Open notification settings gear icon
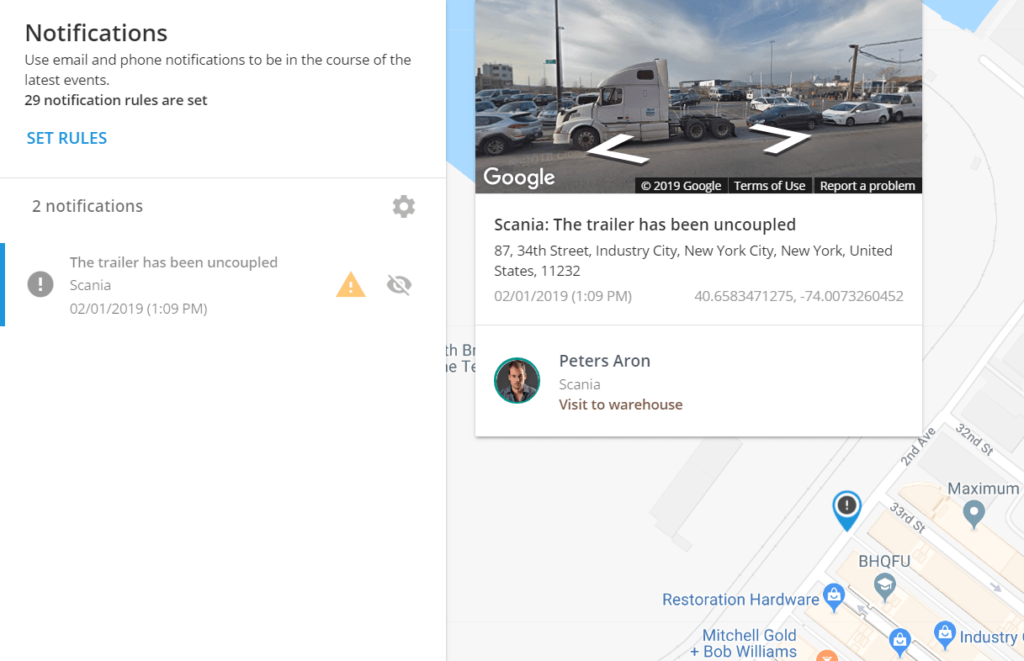The height and width of the screenshot is (661, 1024). coord(404,206)
